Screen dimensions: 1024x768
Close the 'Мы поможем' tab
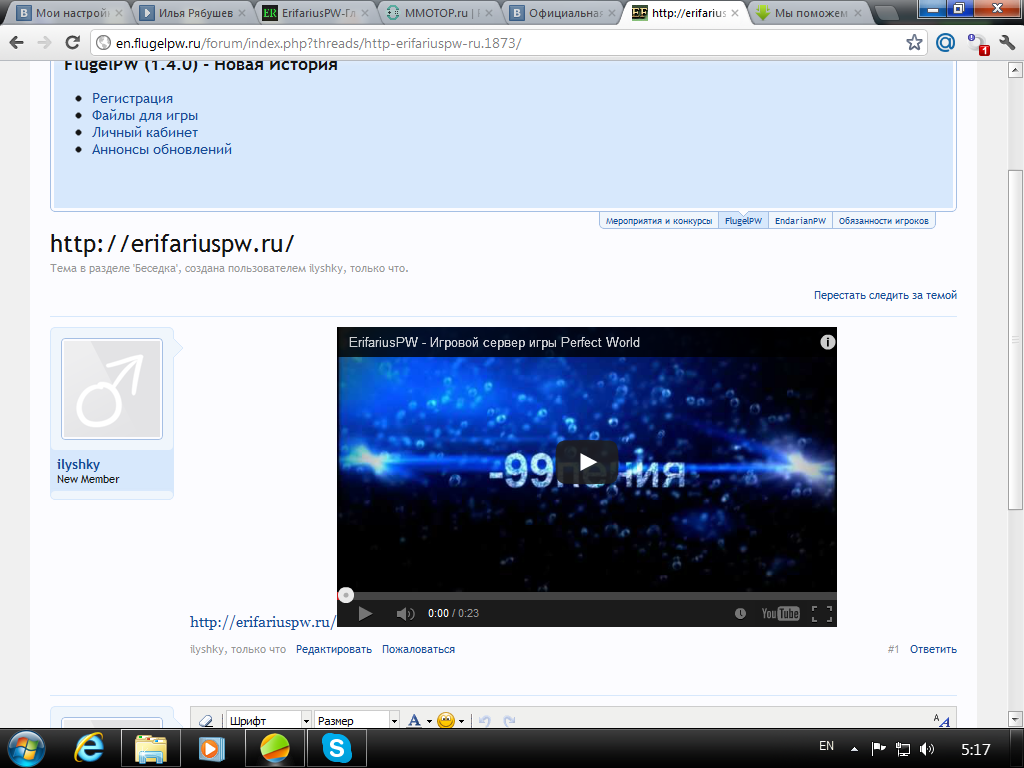coord(858,13)
